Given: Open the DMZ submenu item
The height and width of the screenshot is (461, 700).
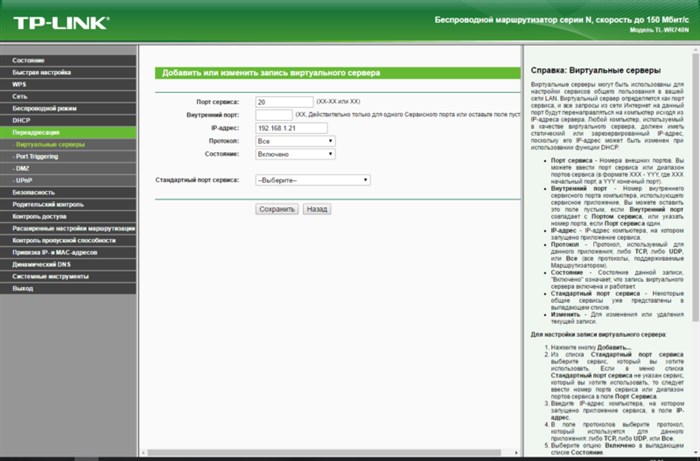Looking at the screenshot, I should coord(68,169).
